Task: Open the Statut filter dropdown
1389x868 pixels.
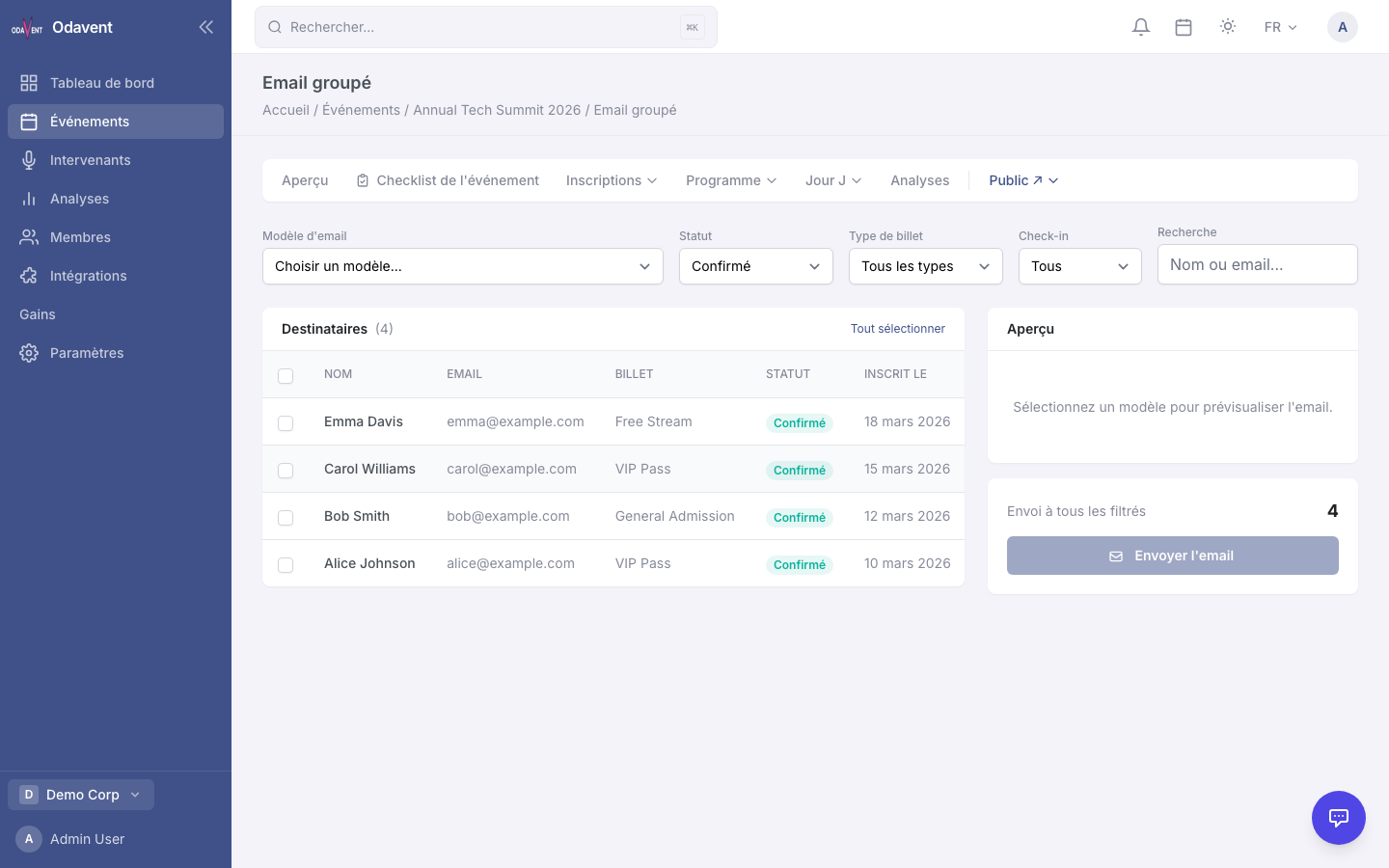Action: click(756, 266)
